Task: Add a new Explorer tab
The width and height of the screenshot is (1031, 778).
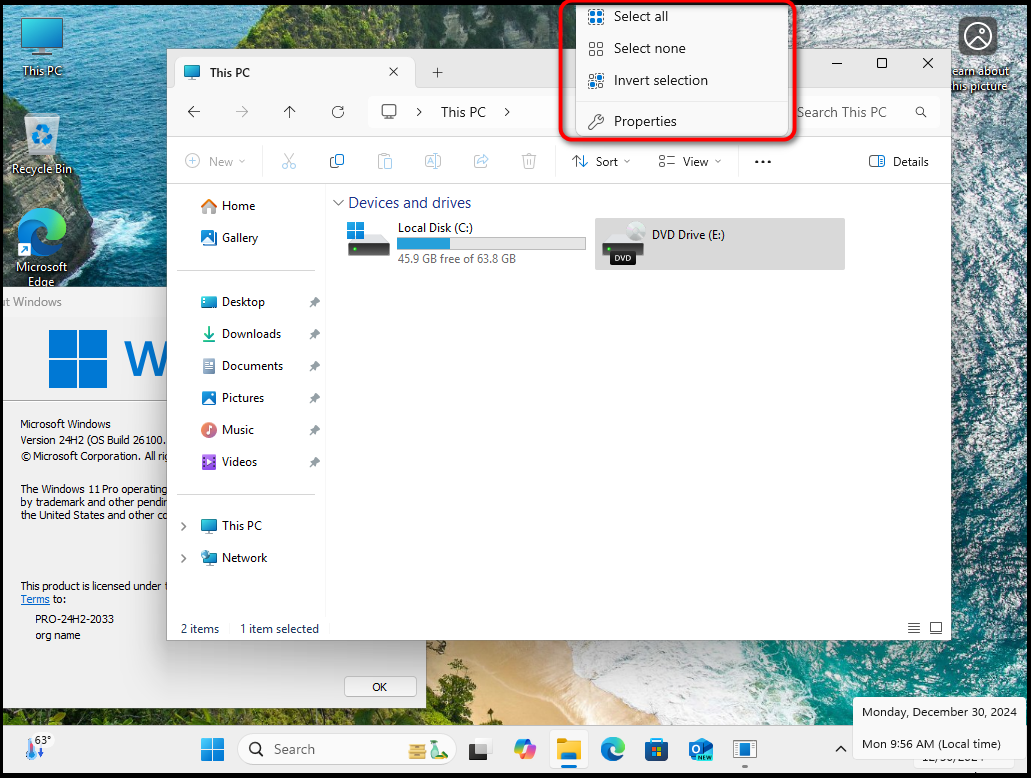Action: (x=437, y=72)
